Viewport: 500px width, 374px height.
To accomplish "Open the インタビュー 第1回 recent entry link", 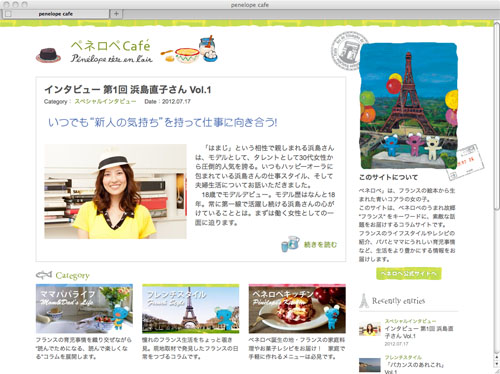I will (419, 332).
